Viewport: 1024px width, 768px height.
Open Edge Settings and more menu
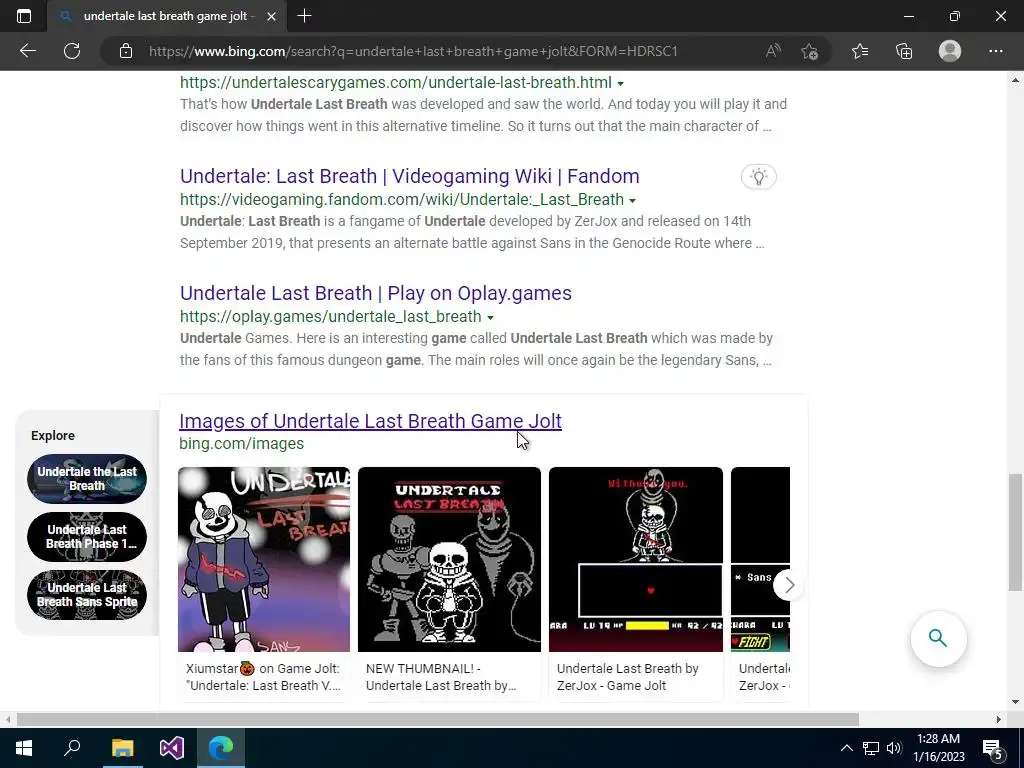click(x=995, y=51)
